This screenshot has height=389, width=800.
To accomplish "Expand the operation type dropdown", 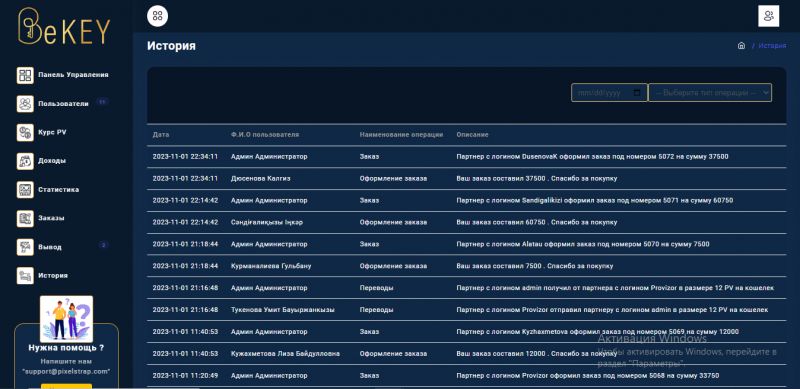I will coord(710,93).
